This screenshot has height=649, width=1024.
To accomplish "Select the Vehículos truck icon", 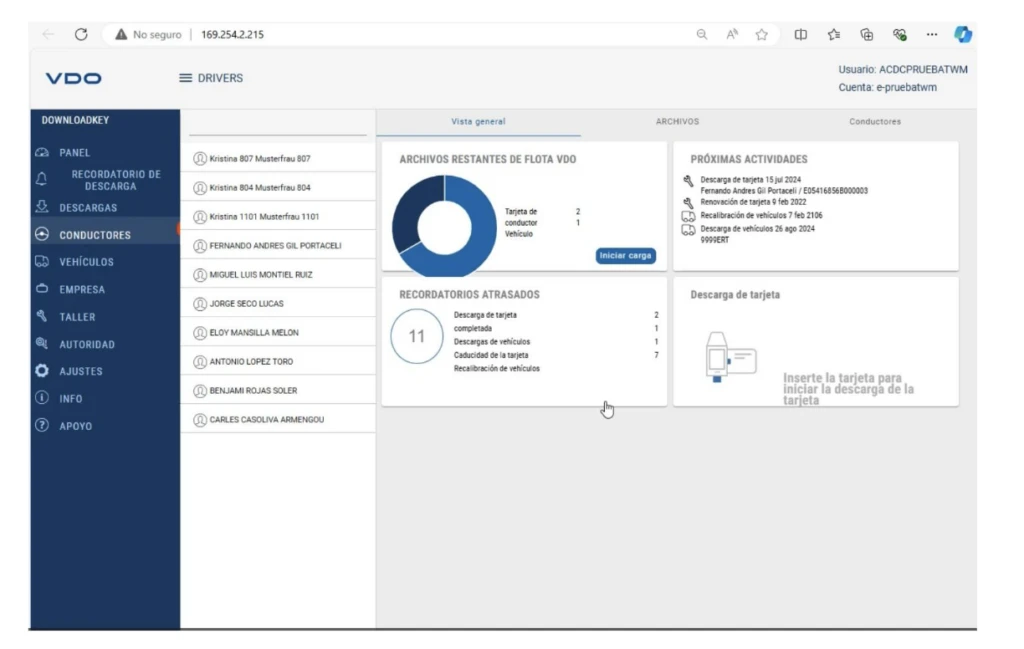I will tap(42, 261).
